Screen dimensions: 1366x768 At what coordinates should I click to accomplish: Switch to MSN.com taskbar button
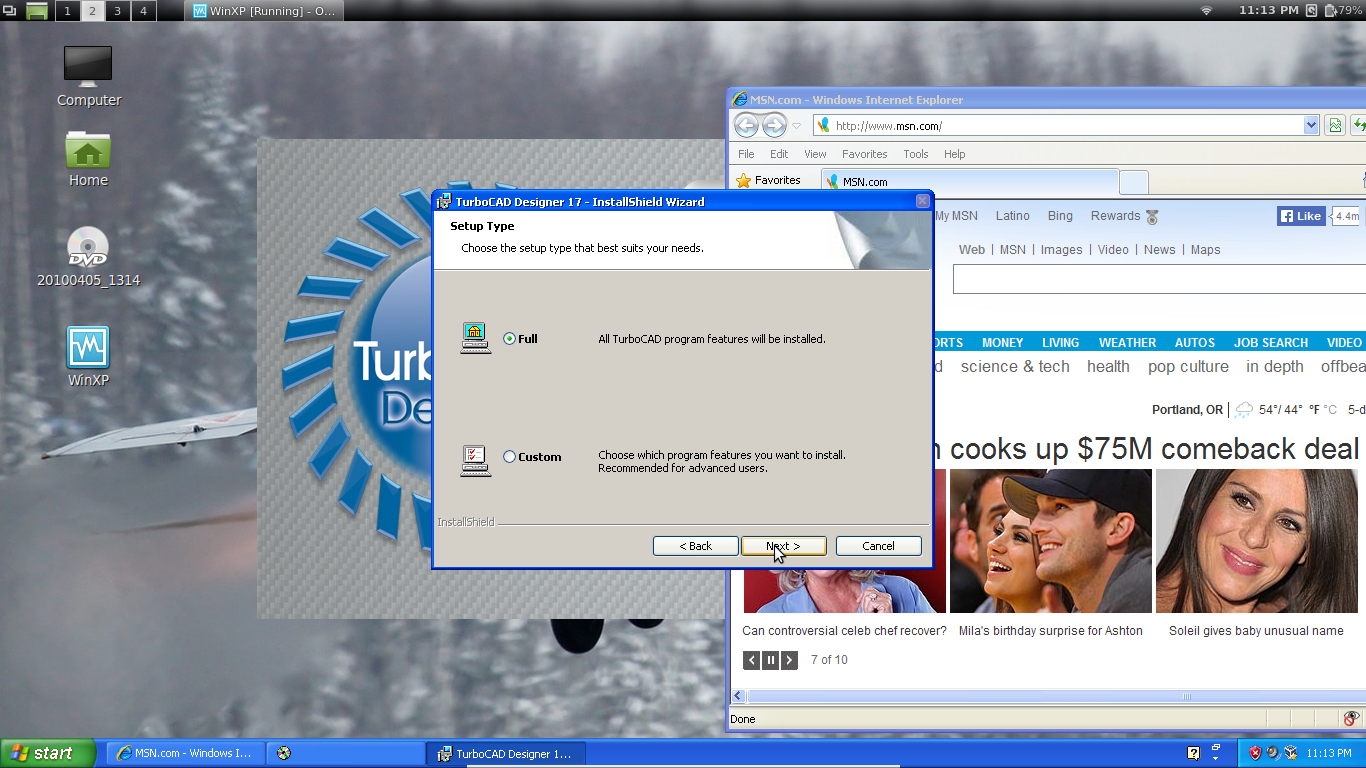[185, 753]
